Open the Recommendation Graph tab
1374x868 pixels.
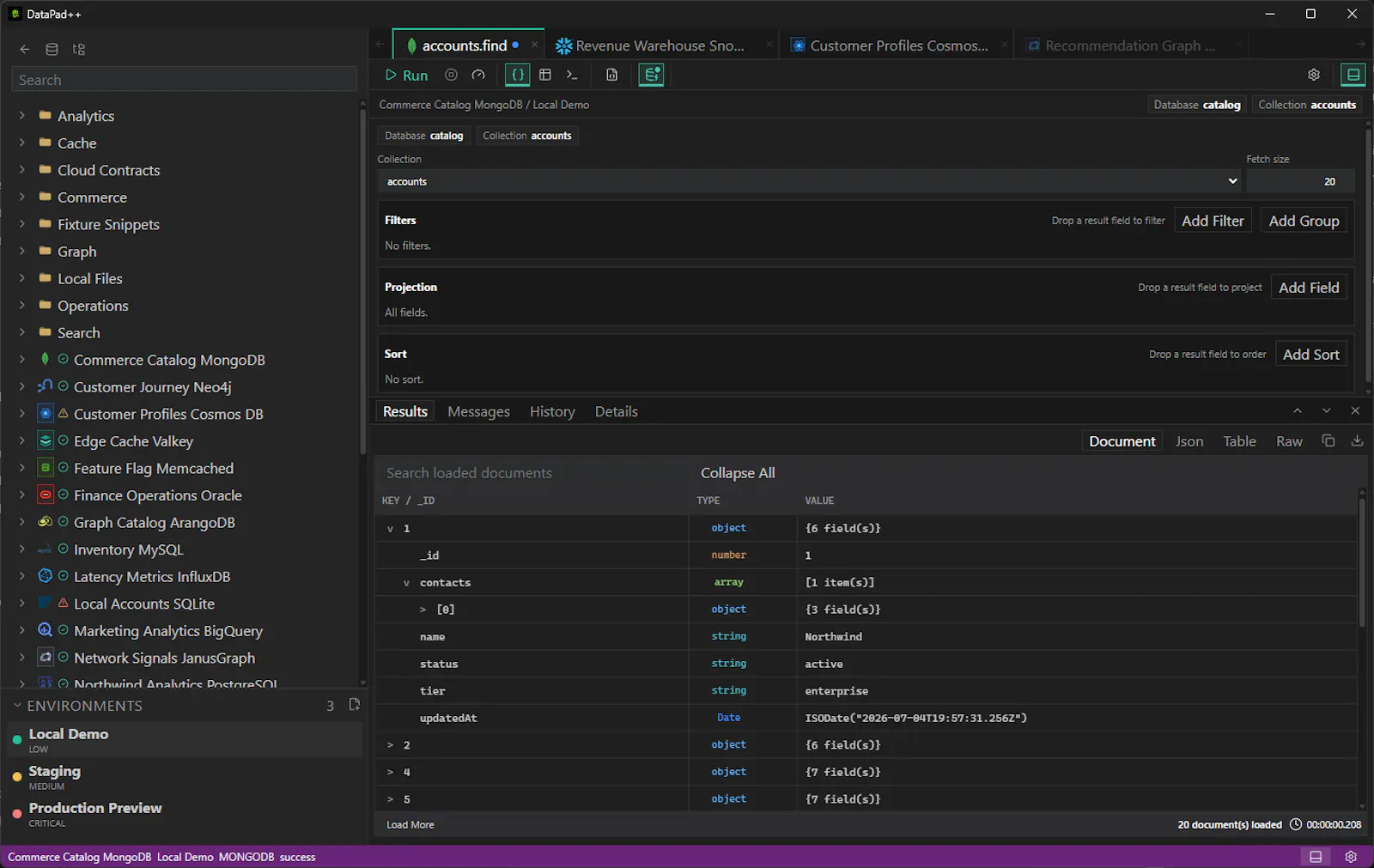[x=1130, y=46]
